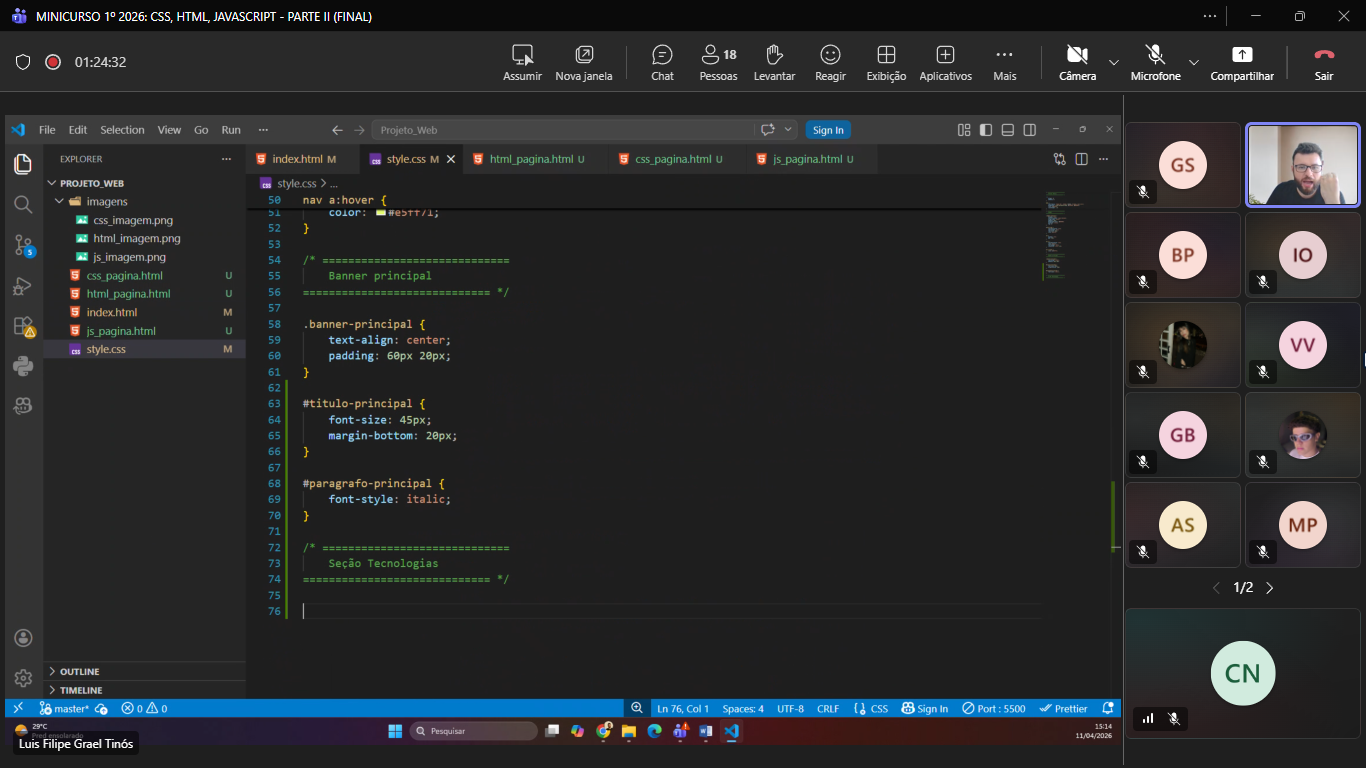Raise hand with the Levantar button
This screenshot has height=768, width=1366.
(774, 62)
